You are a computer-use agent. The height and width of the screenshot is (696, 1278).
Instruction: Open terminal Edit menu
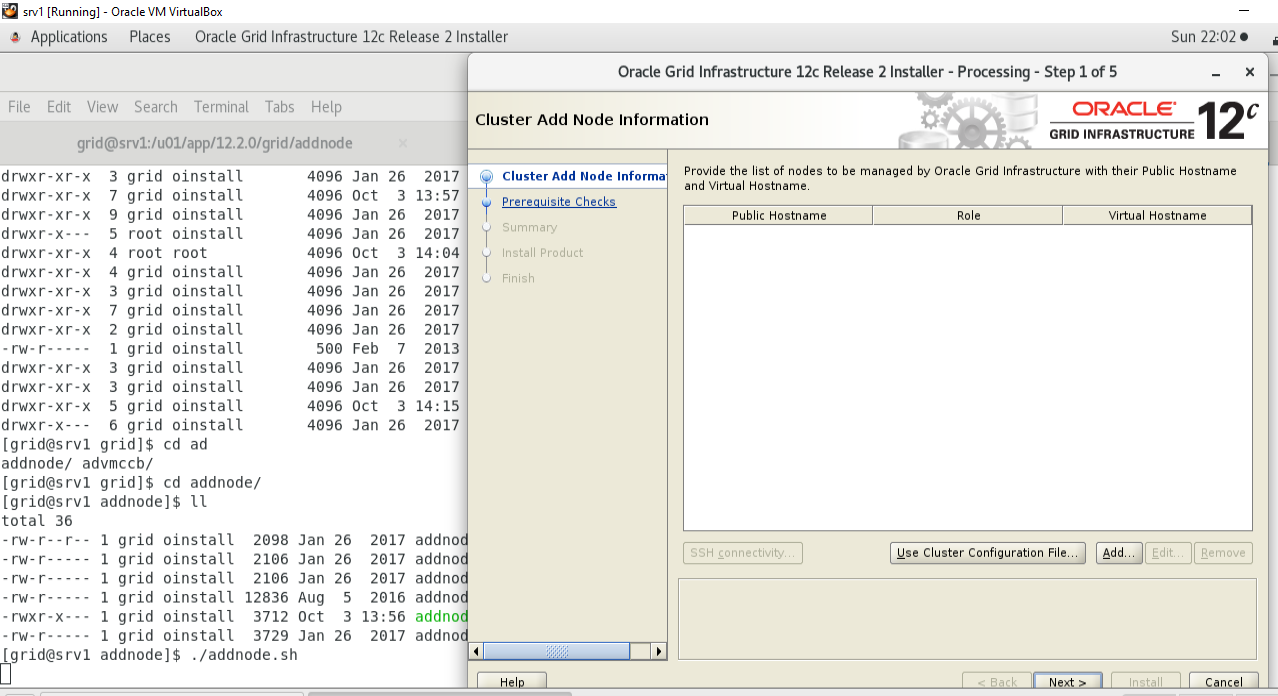point(59,107)
